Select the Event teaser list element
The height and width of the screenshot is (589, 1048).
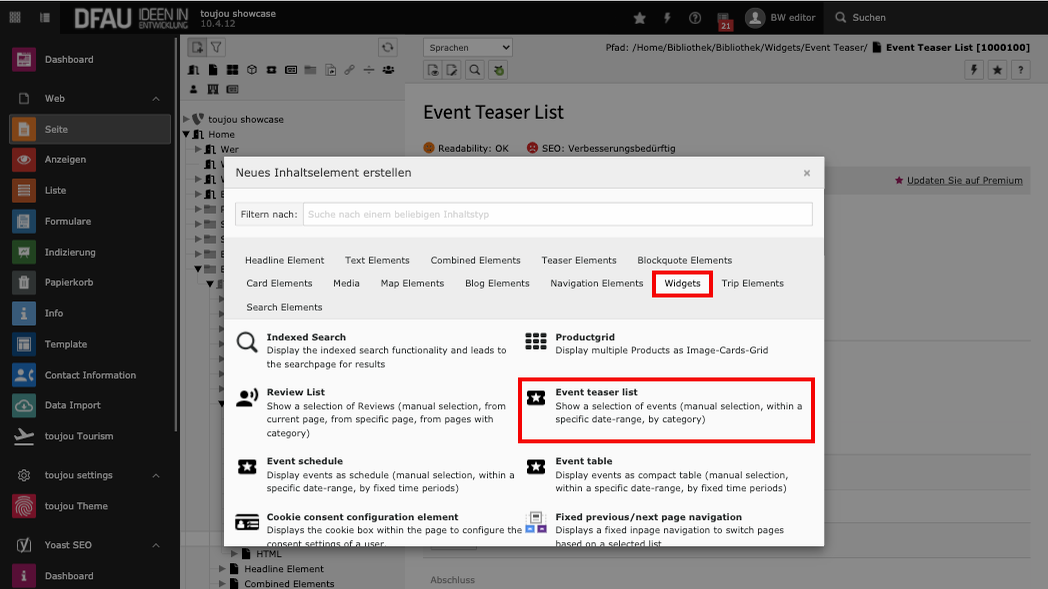665,409
